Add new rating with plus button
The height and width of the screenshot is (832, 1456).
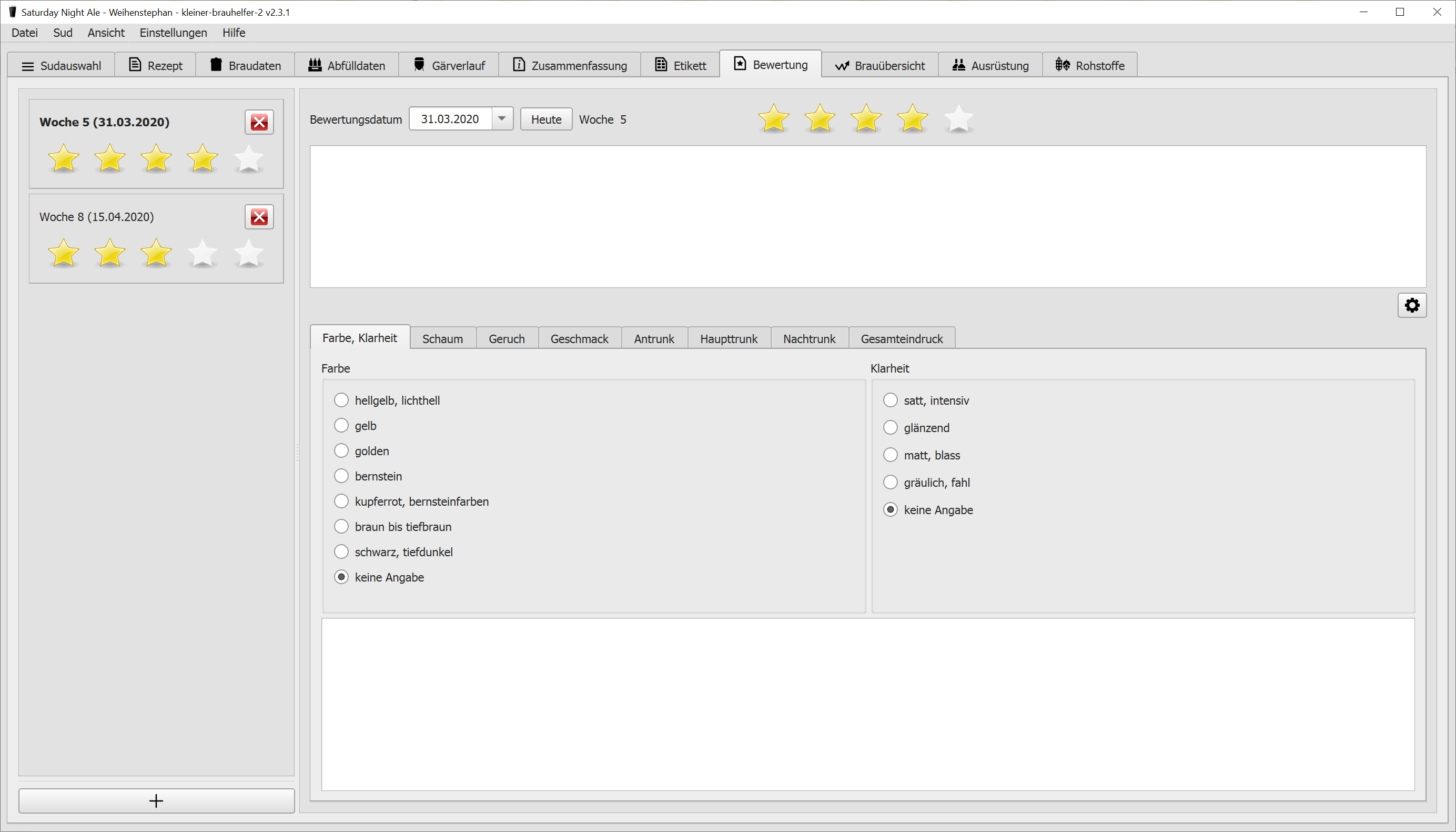[156, 800]
